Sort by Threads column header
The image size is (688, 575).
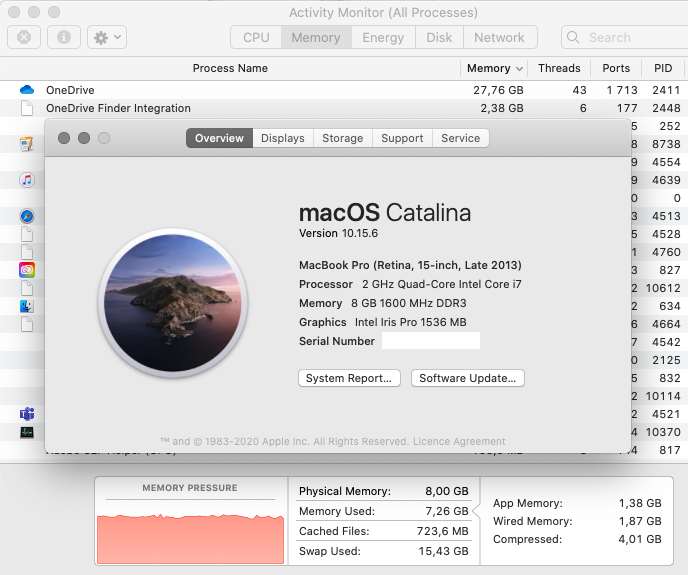[x=559, y=68]
